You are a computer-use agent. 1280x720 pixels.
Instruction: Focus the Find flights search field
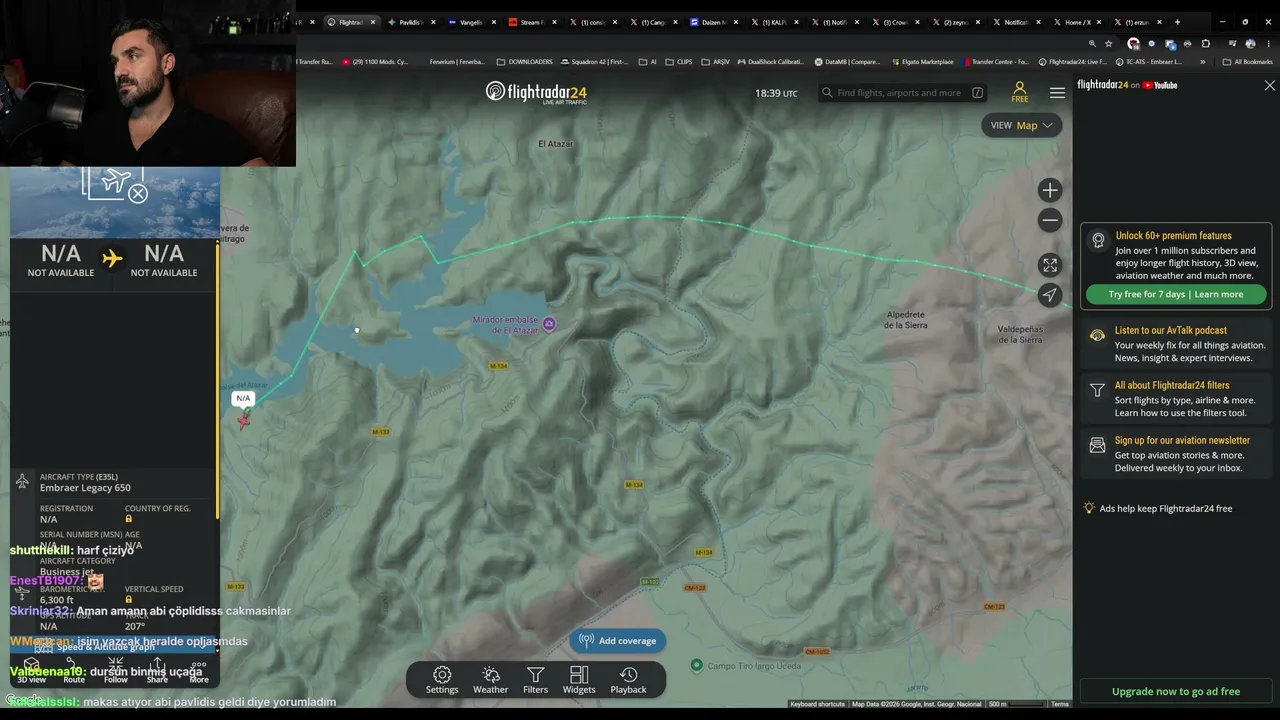pyautogui.click(x=902, y=93)
